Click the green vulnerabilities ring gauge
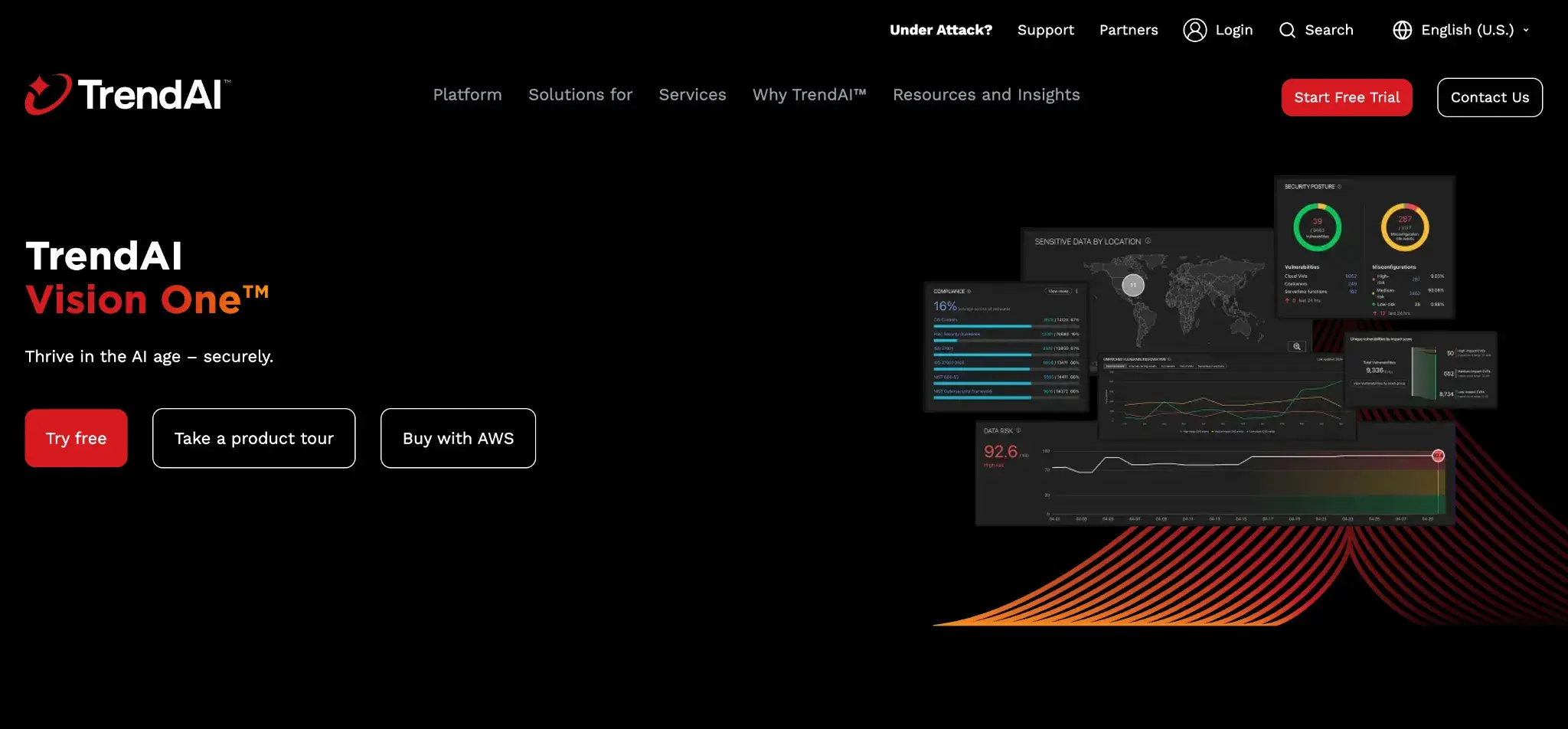 click(1317, 227)
